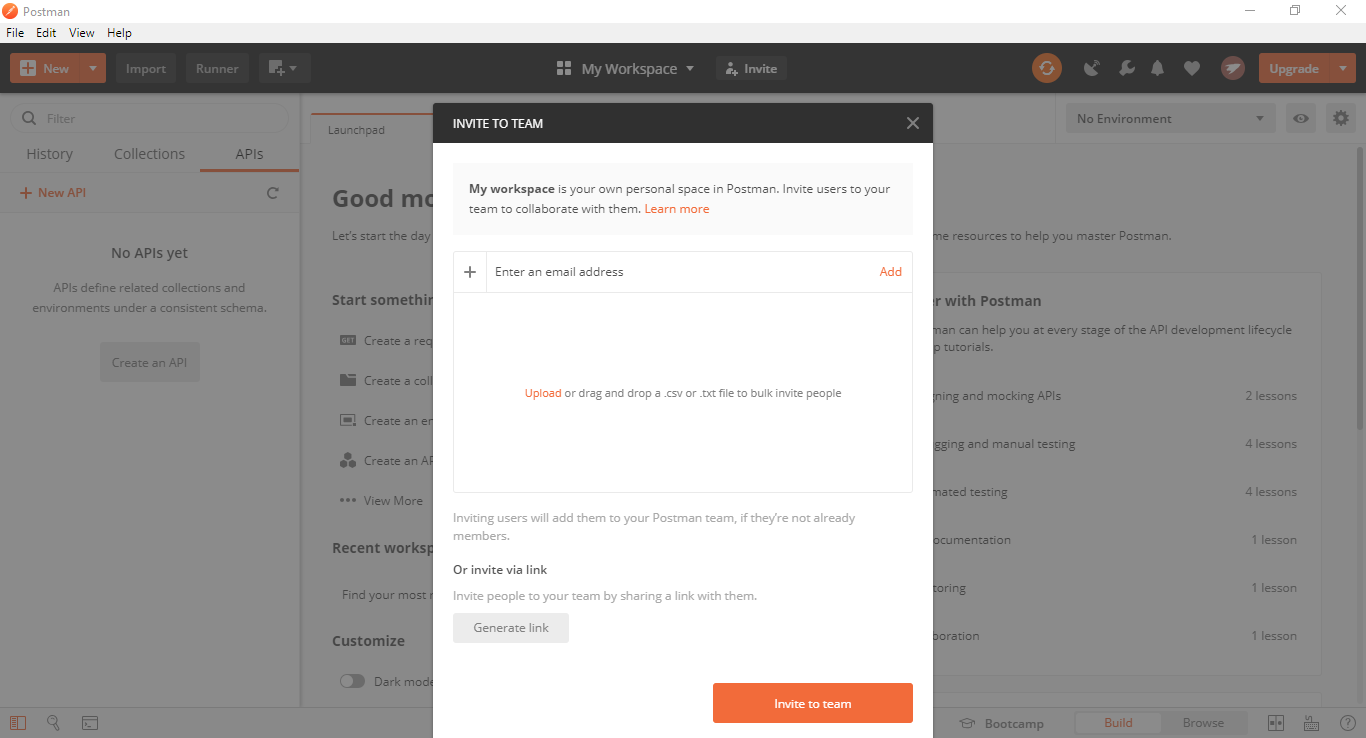Image resolution: width=1366 pixels, height=738 pixels.
Task: Open settings via the wrench icon
Action: pos(1126,68)
